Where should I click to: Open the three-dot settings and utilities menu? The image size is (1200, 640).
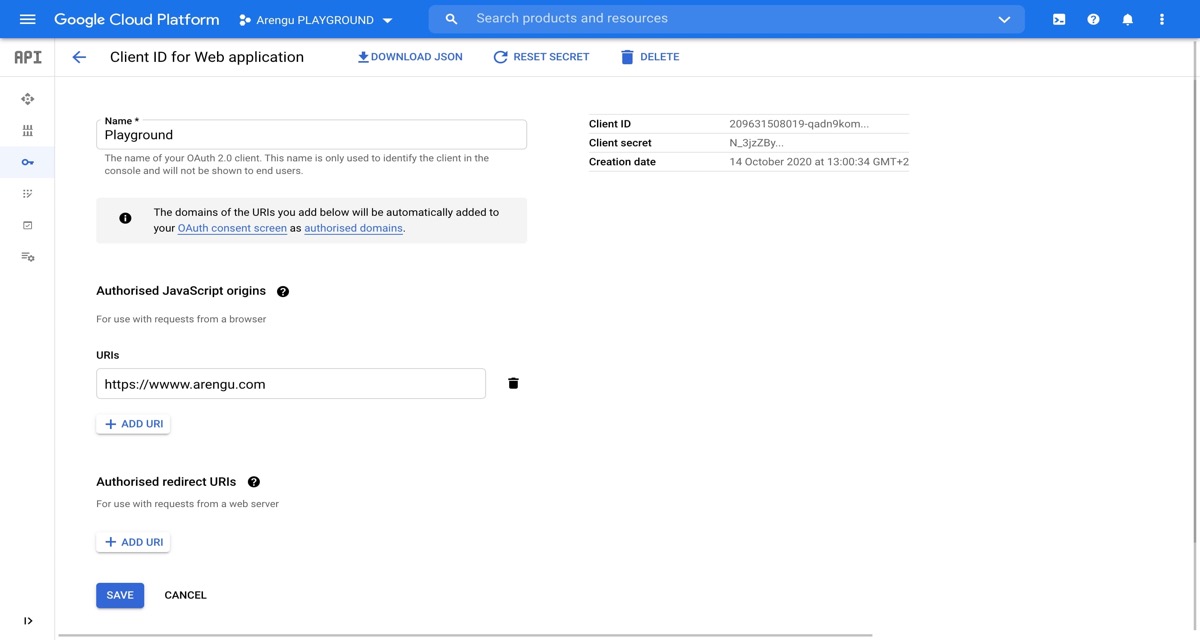(1161, 19)
